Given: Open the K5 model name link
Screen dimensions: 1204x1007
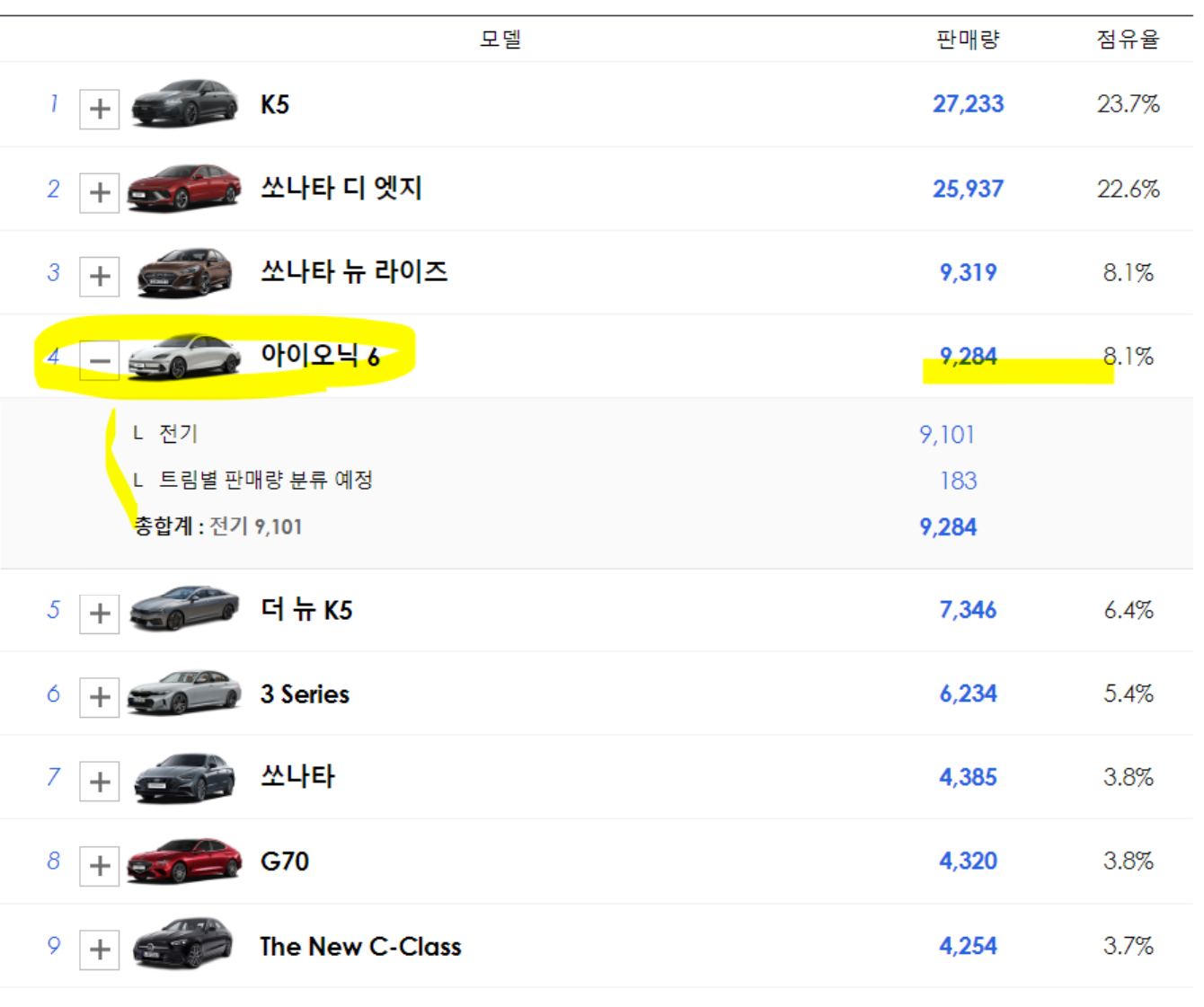Looking at the screenshot, I should [275, 105].
